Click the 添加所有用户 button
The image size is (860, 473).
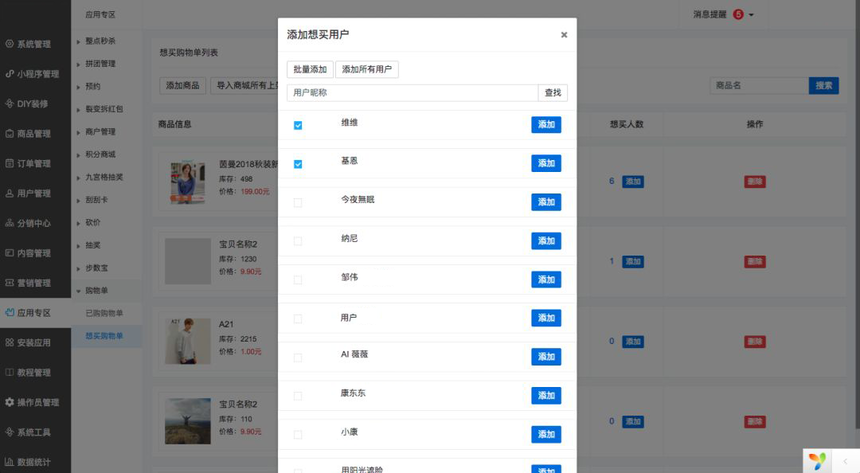click(x=366, y=70)
